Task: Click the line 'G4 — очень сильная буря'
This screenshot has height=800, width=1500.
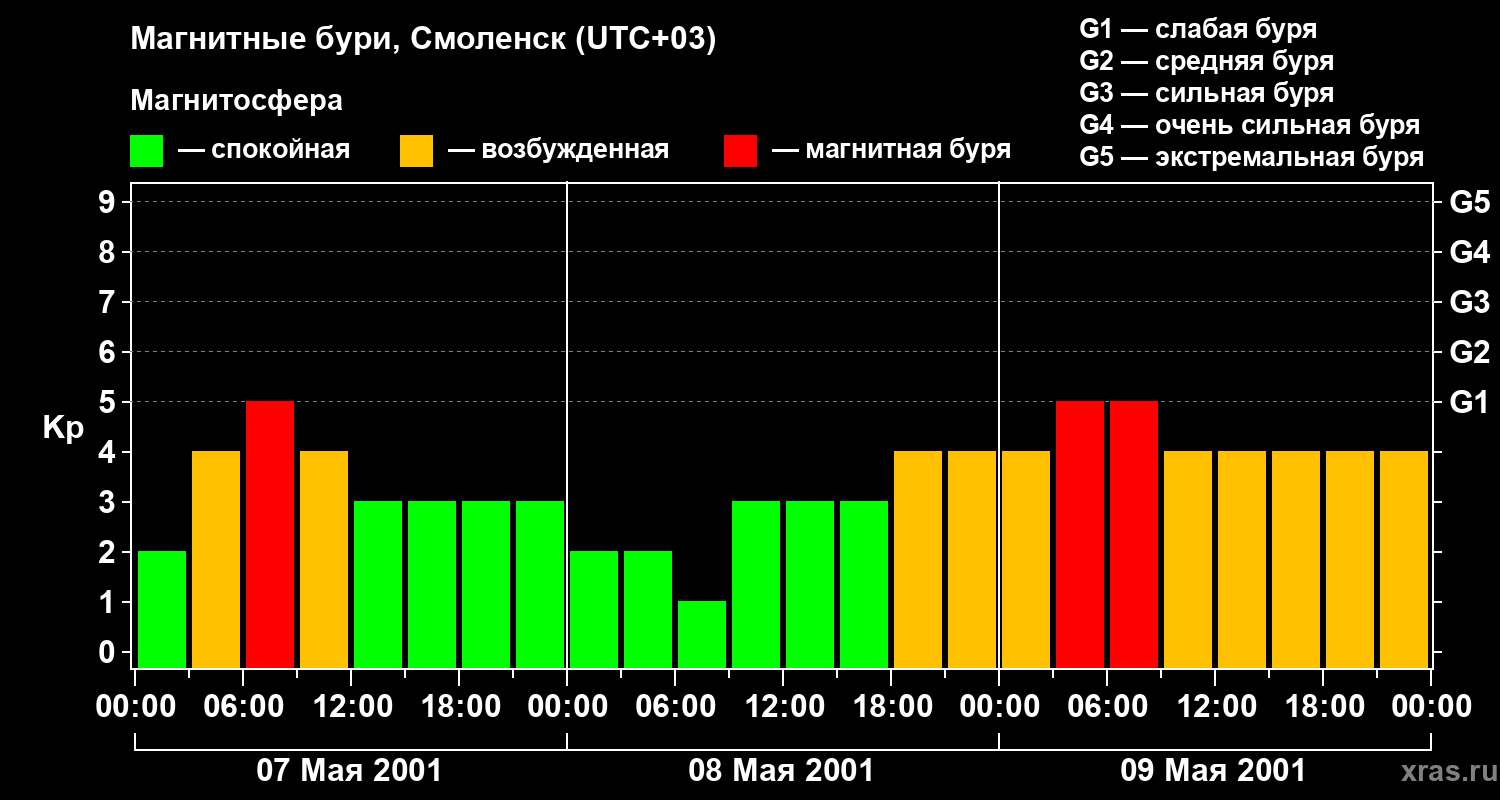Action: coord(1250,125)
